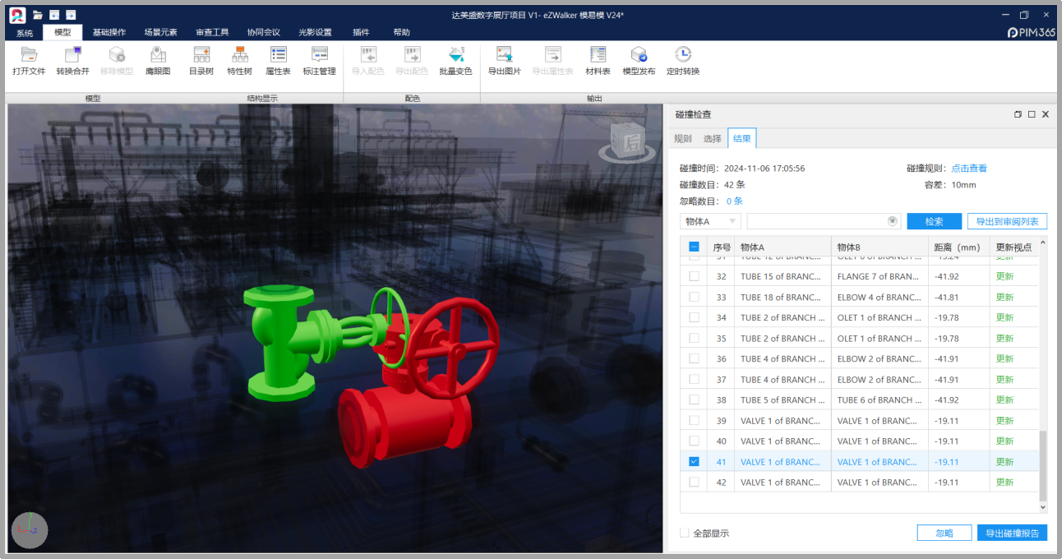Check the checkbox for row 34
The width and height of the screenshot is (1062, 559).
[x=694, y=317]
